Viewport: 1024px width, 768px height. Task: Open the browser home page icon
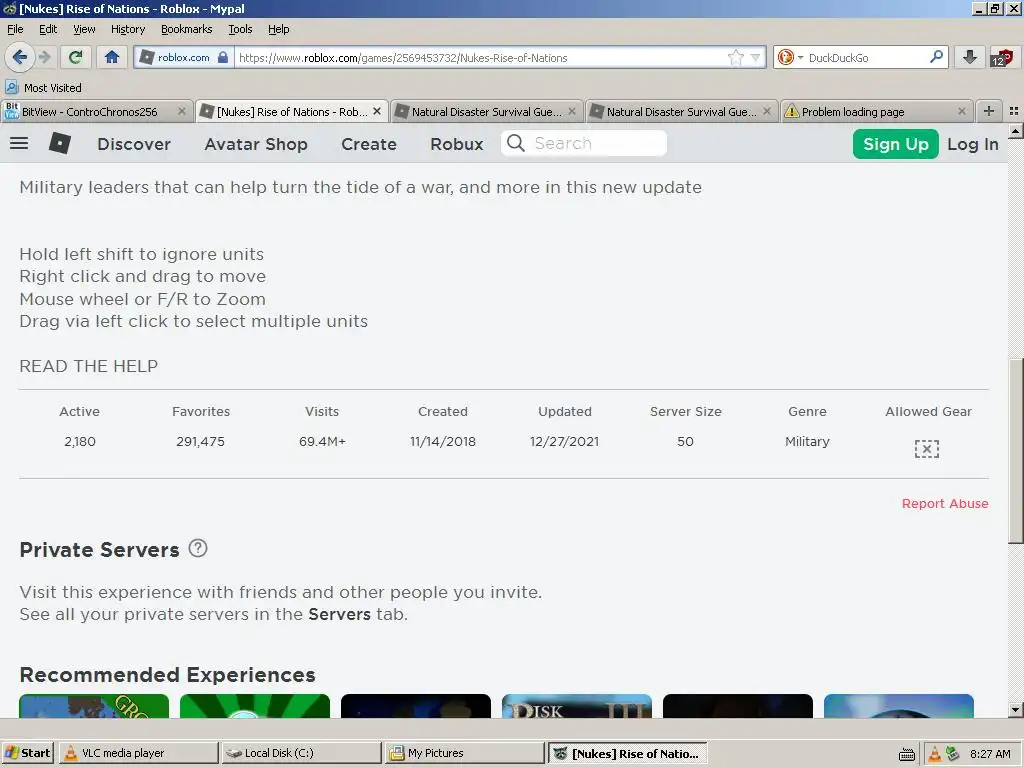112,57
